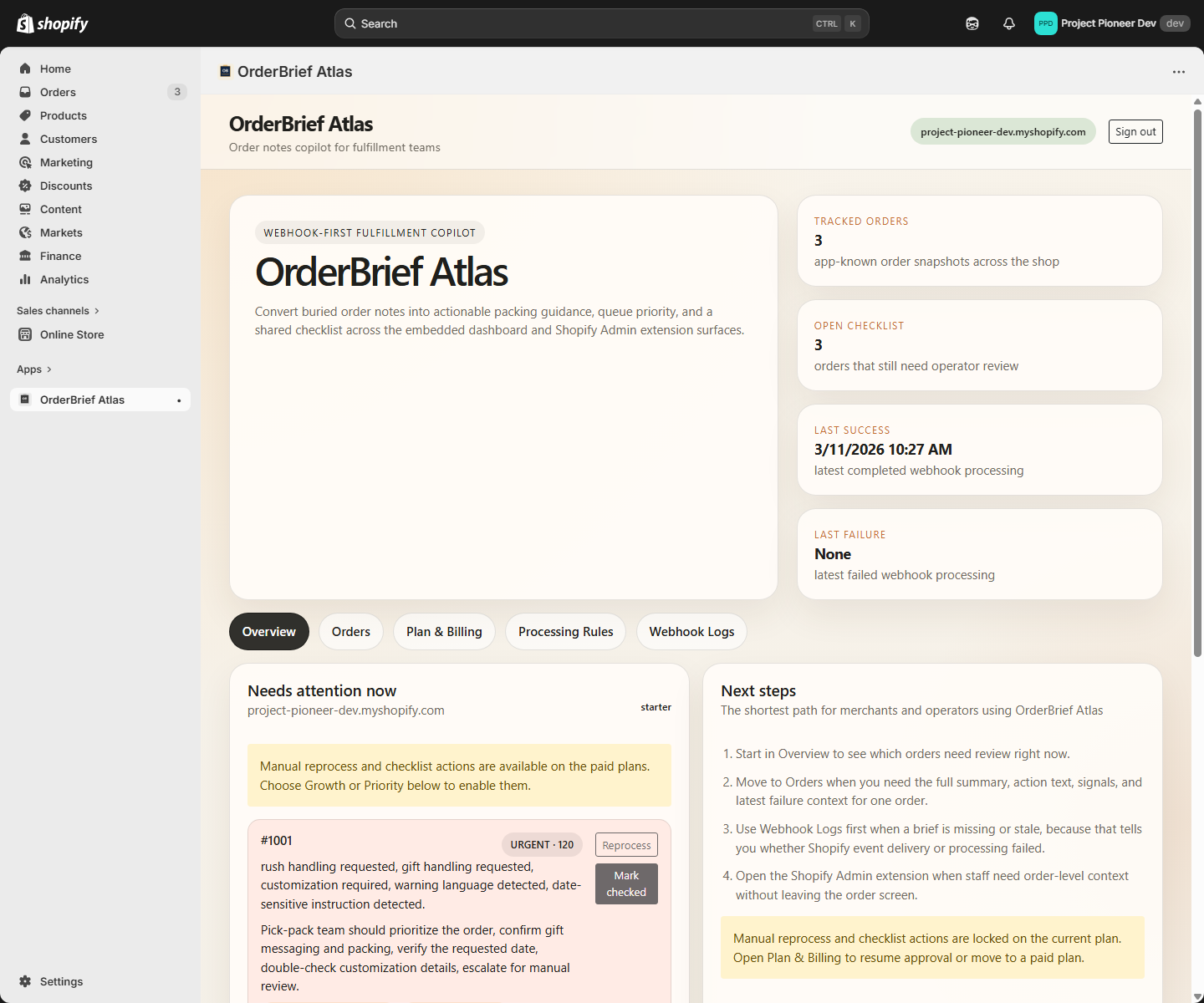Open the Webhook Logs tab

692,632
